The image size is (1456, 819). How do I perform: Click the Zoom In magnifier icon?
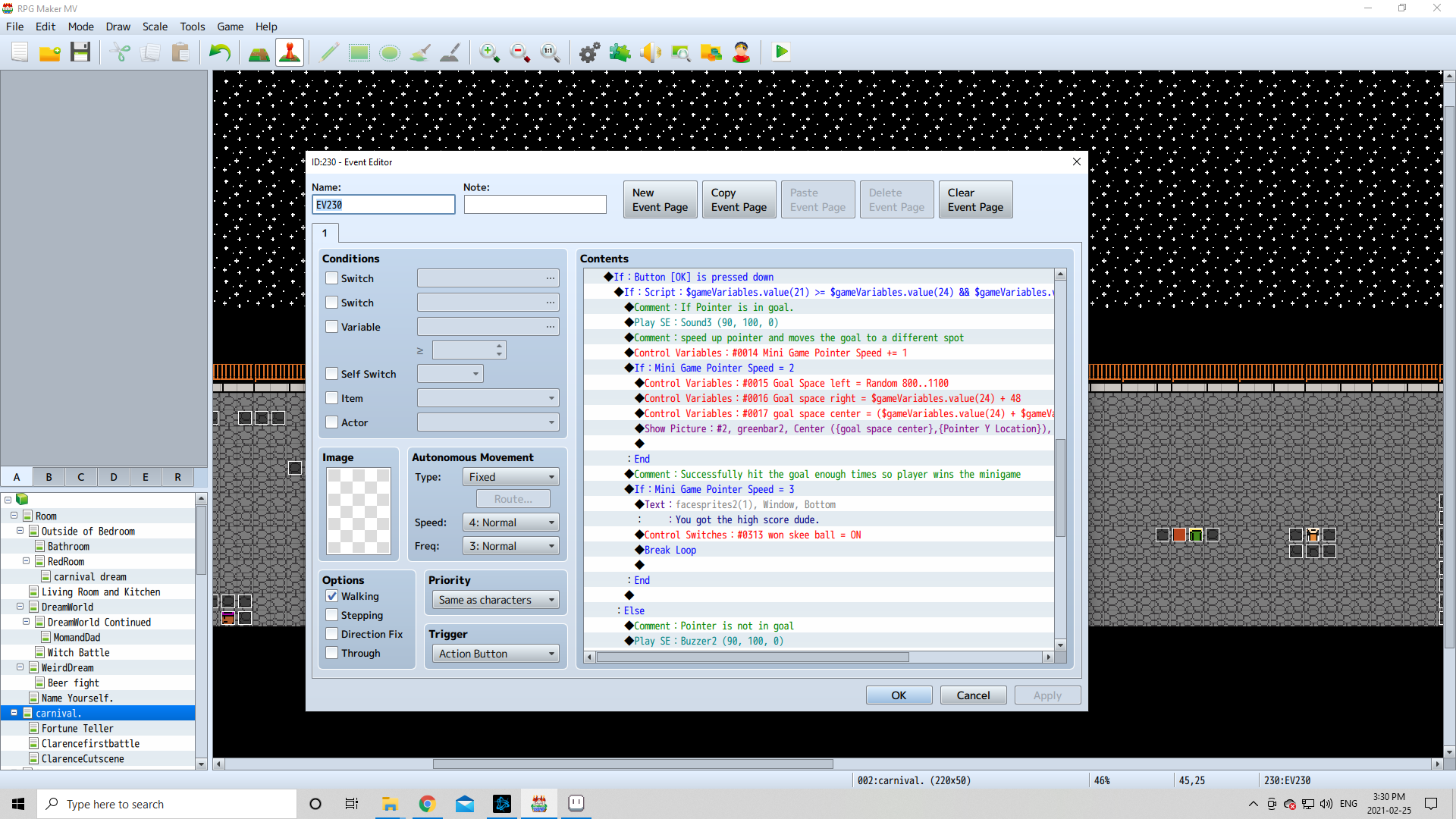coord(490,52)
